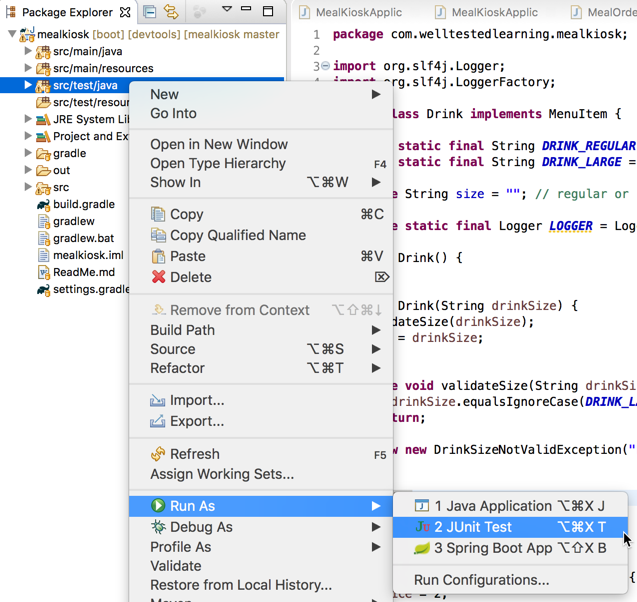The height and width of the screenshot is (602, 637).
Task: Expand the gradle folder
Action: point(28,153)
